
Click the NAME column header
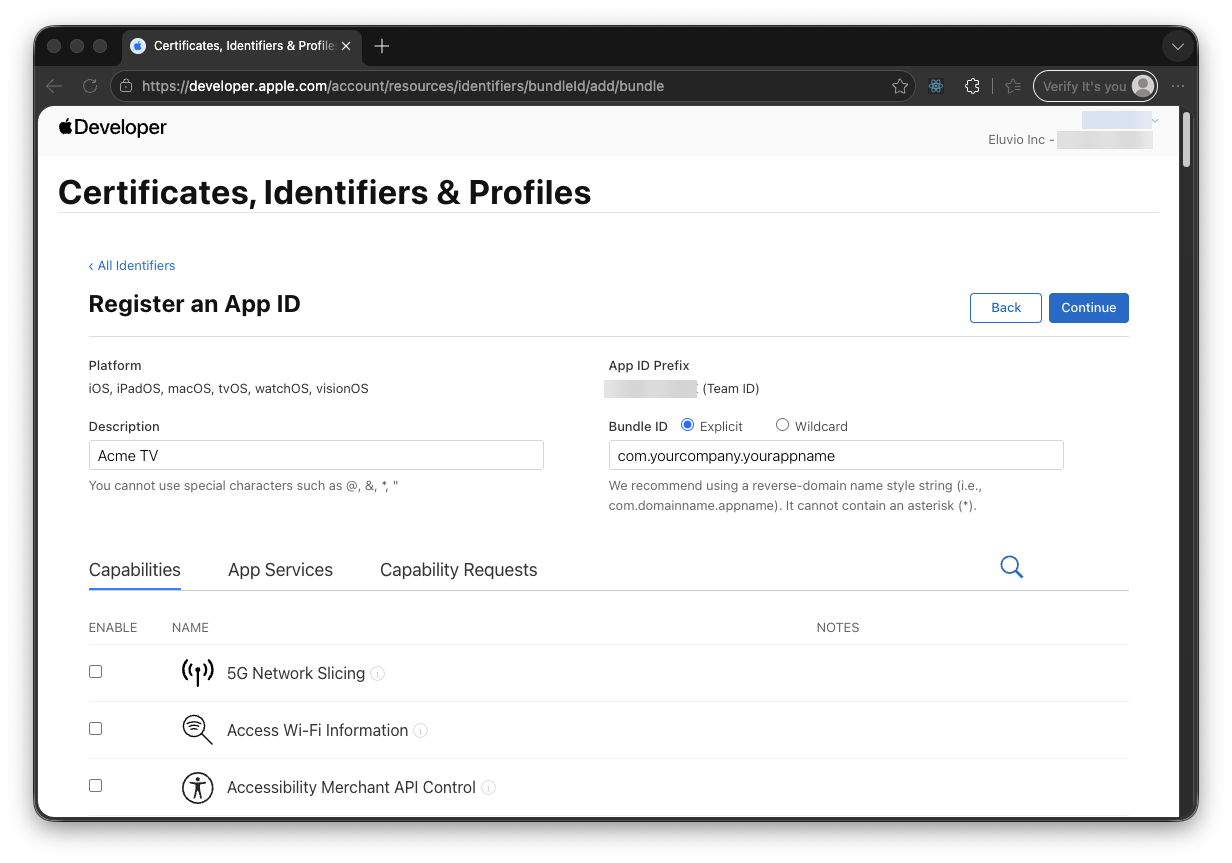click(190, 627)
